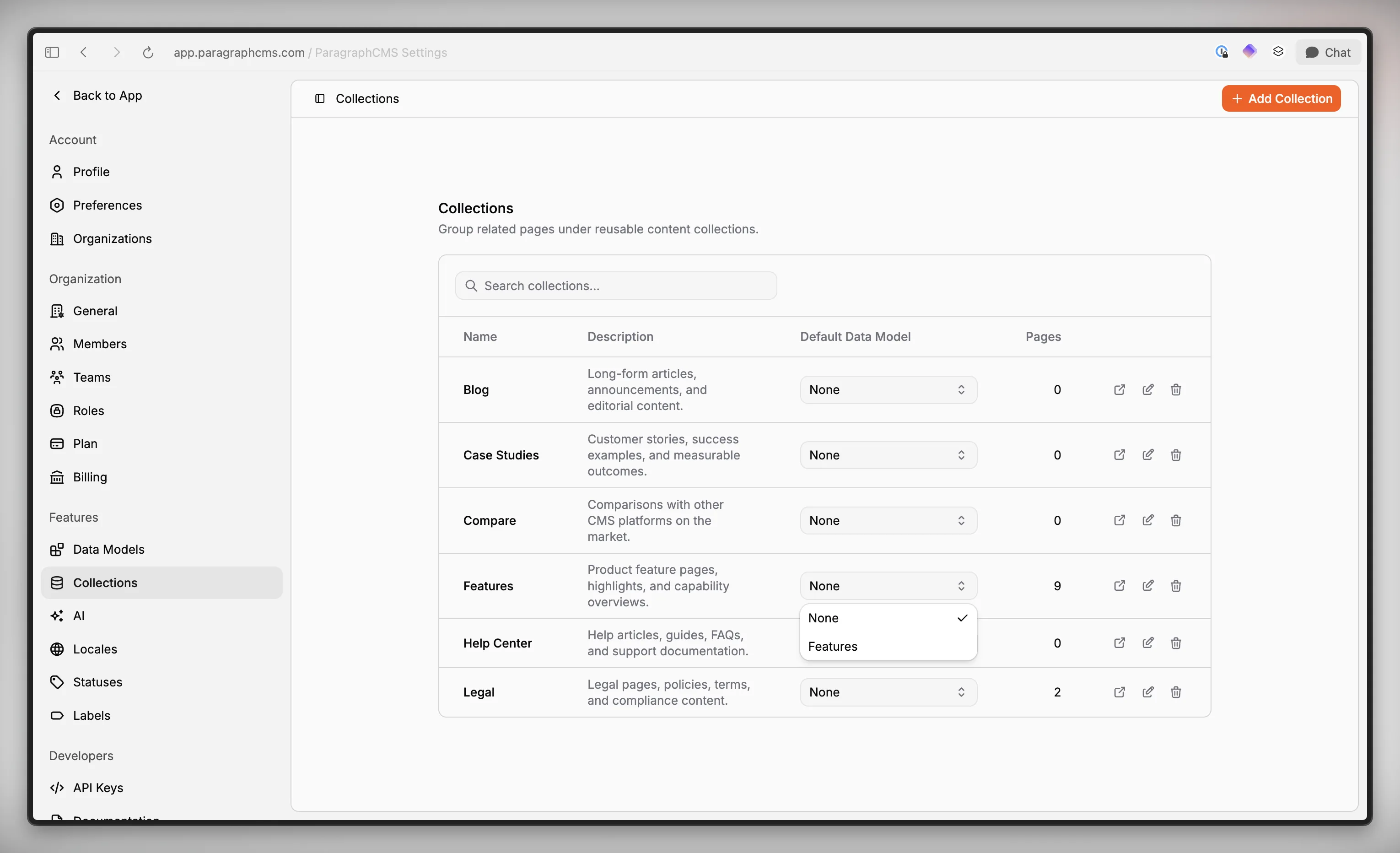Delete the Blog collection
1400x853 pixels.
[x=1175, y=390]
